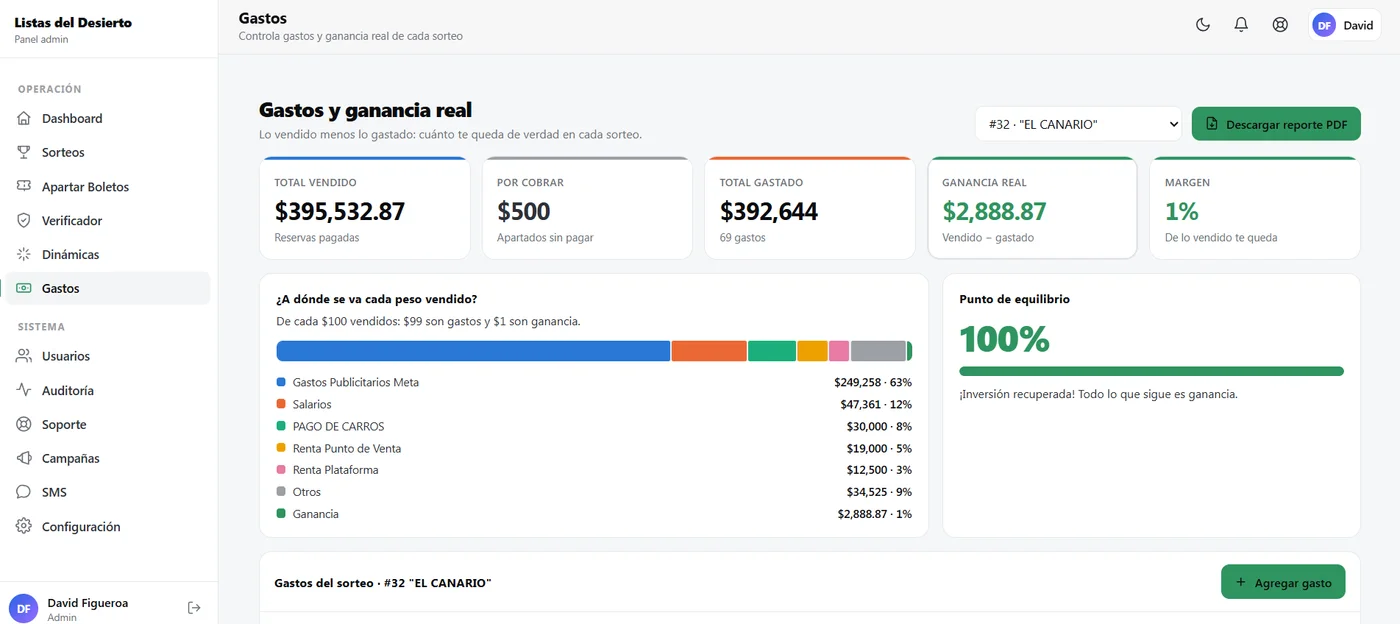Click the Auditoría activity icon
This screenshot has width=1400, height=624.
coord(24,390)
